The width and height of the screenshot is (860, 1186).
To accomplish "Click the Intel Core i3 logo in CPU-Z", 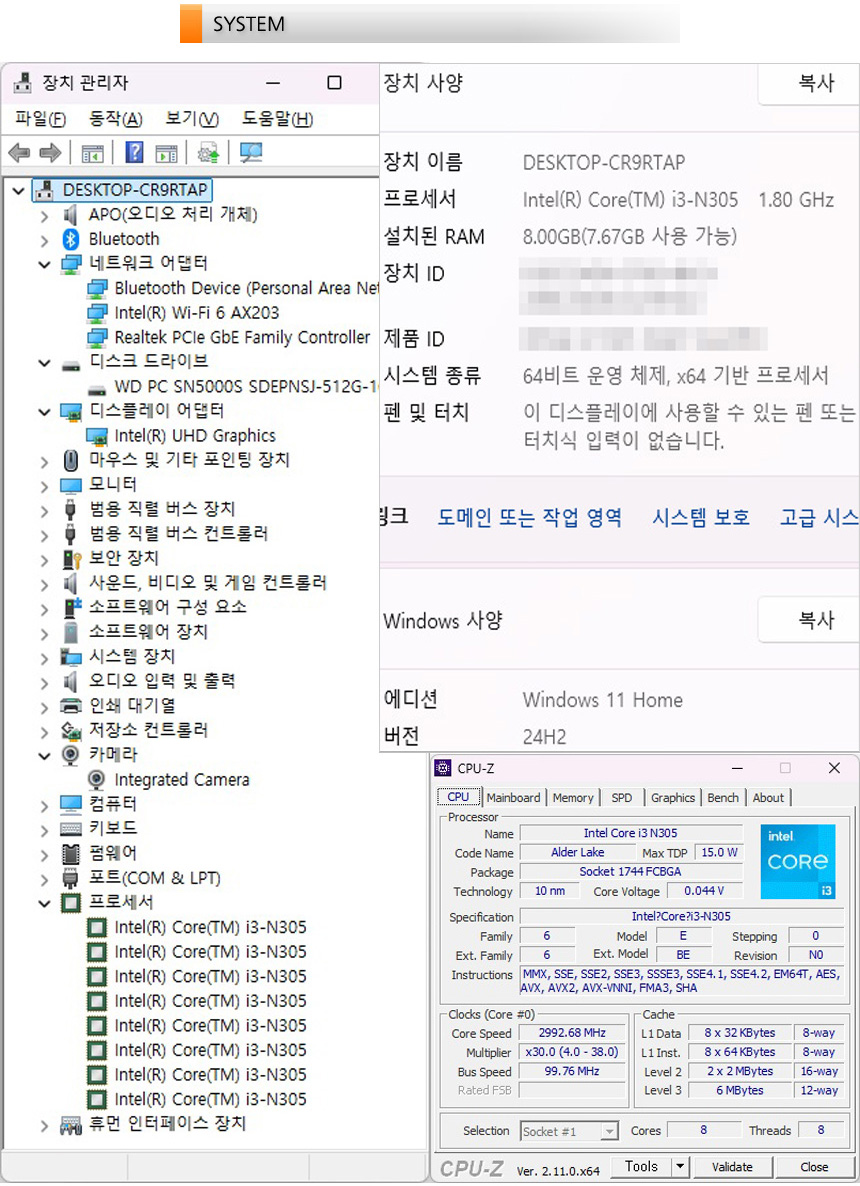I will pyautogui.click(x=797, y=861).
